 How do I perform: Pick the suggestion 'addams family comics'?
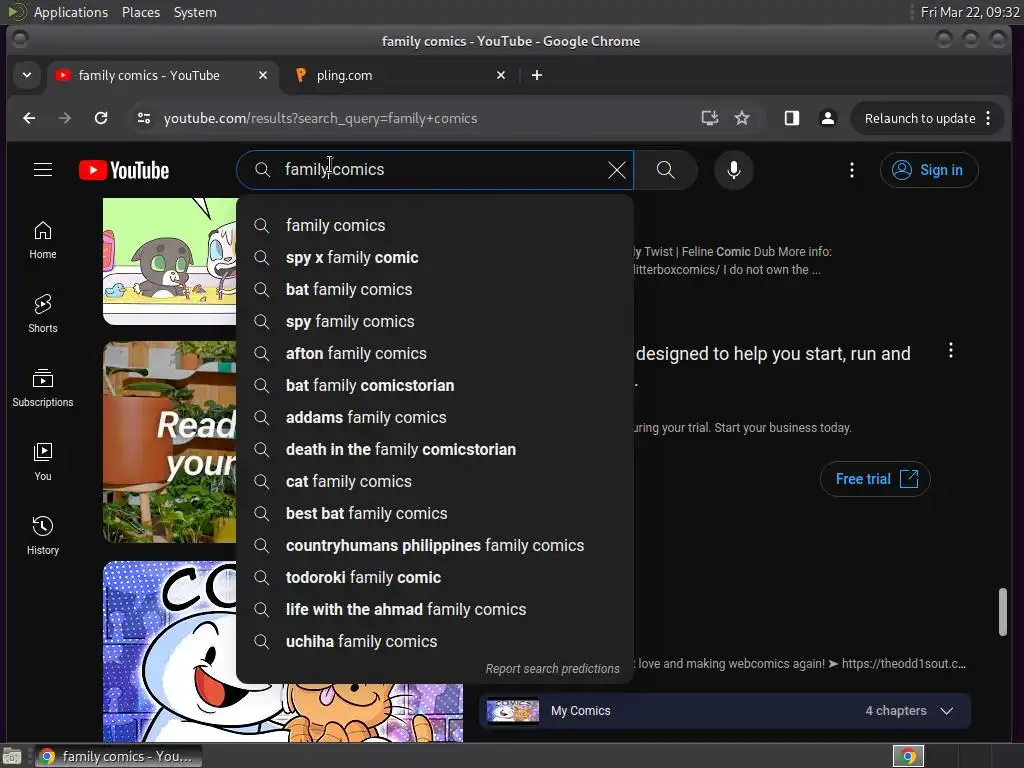[435, 417]
